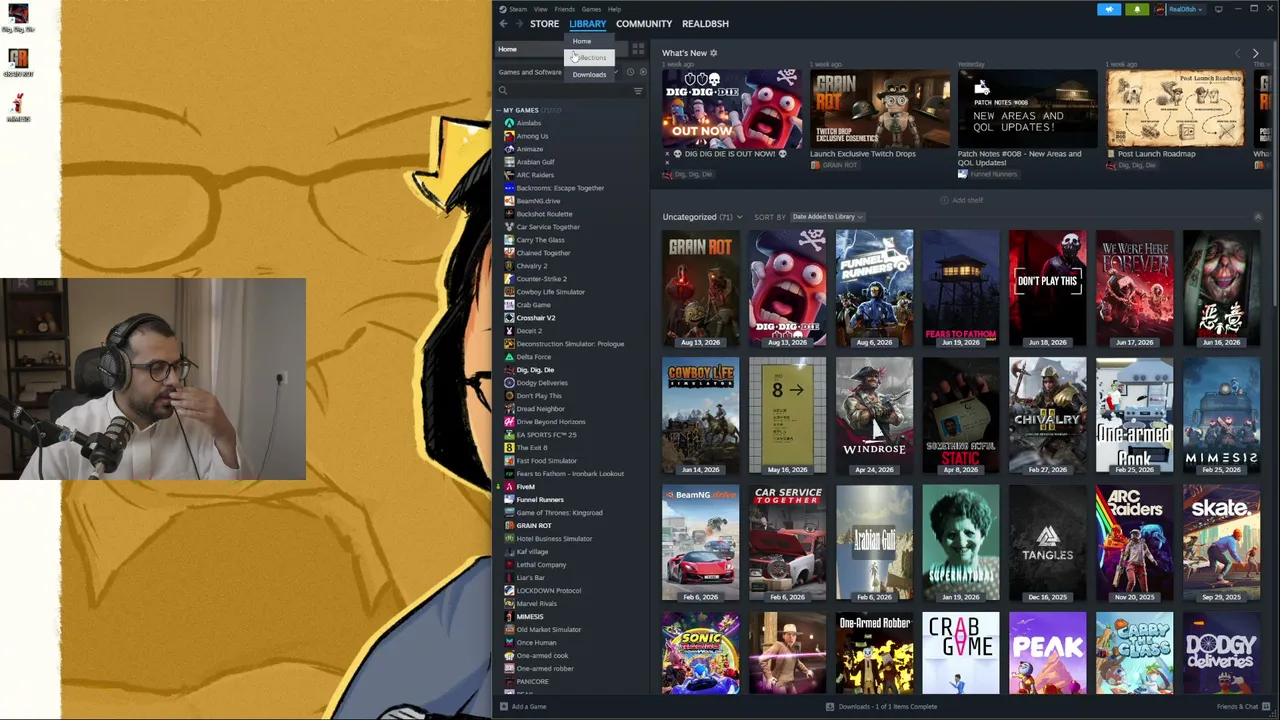This screenshot has height=720, width=1280.
Task: Go to the STORE tab
Action: tap(544, 24)
